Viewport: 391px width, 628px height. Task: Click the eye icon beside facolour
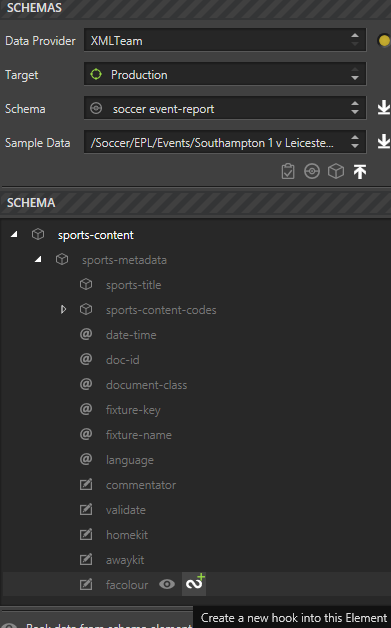(167, 584)
